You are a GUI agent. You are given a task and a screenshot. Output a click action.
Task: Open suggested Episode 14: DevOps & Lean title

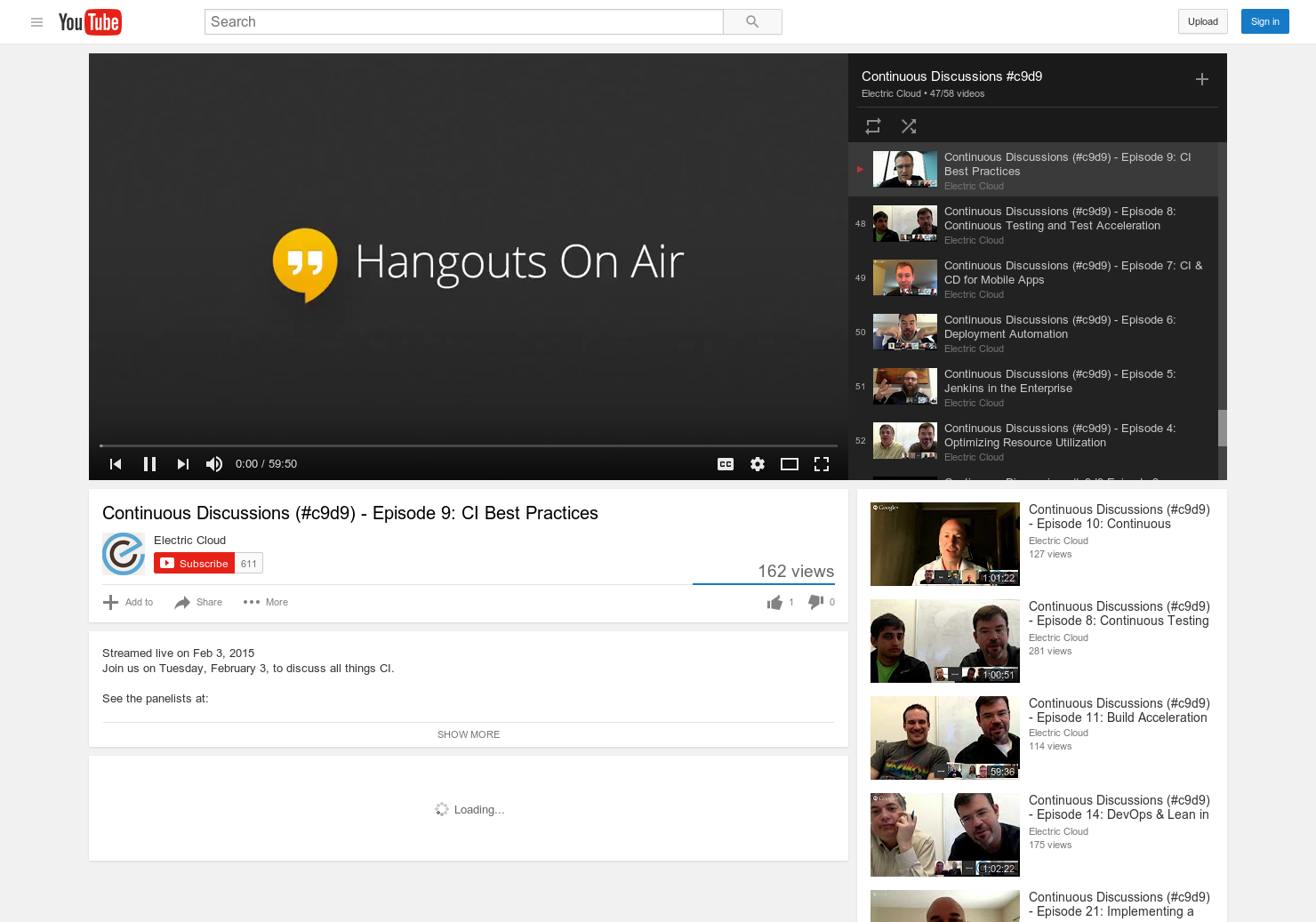point(1119,807)
